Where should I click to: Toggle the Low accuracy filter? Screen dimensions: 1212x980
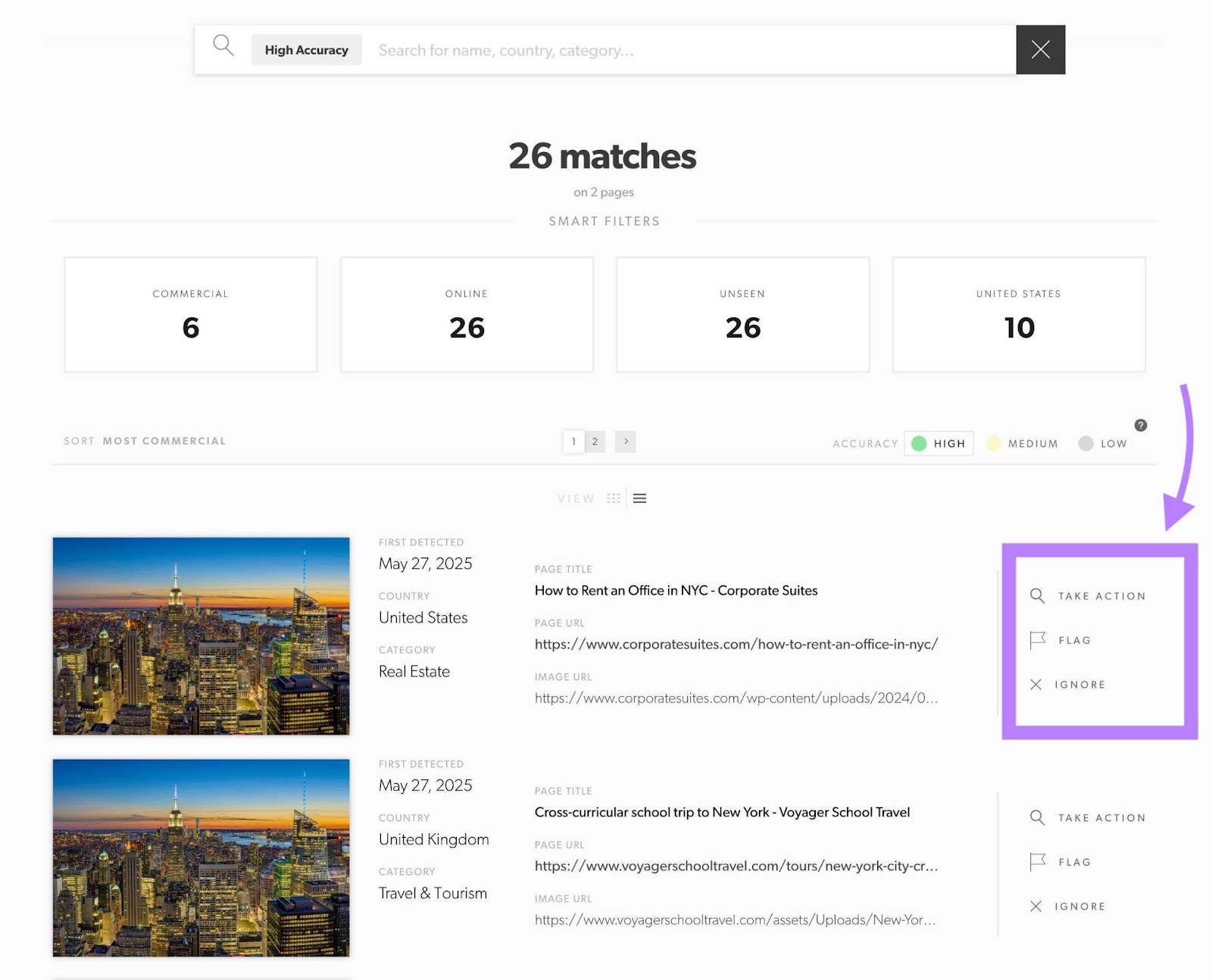1103,443
